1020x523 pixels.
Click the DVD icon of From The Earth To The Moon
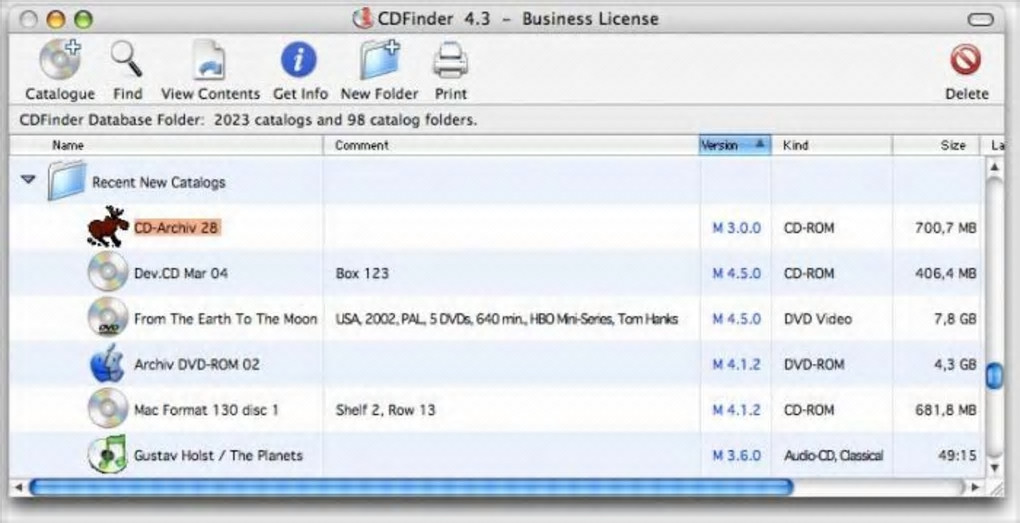point(108,317)
